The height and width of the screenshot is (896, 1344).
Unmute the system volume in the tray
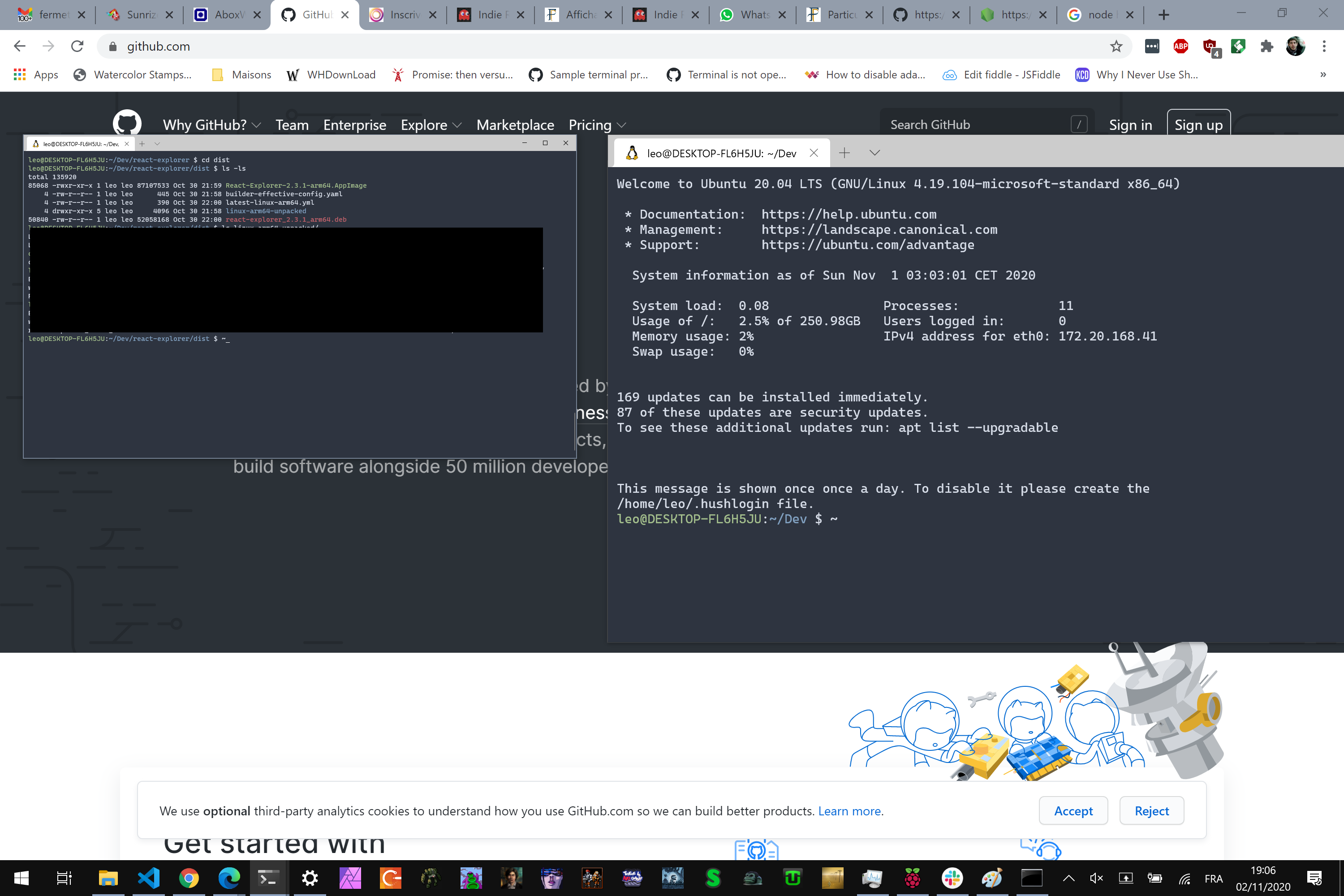[1096, 878]
